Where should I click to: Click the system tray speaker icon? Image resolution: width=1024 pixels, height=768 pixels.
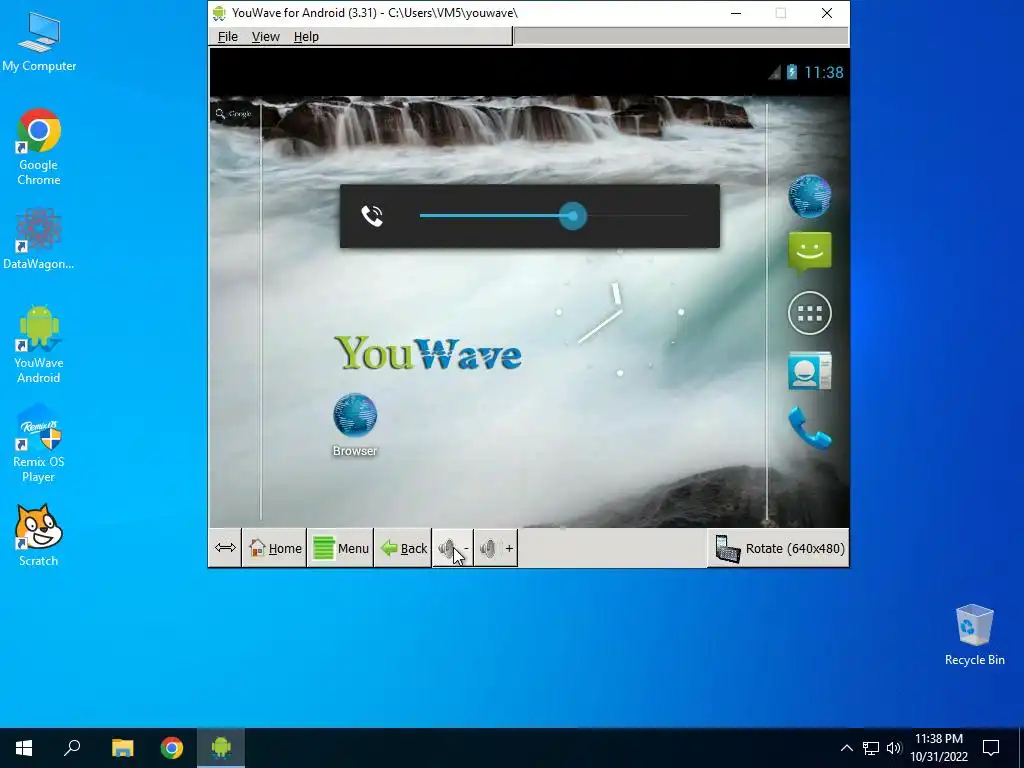click(x=894, y=748)
